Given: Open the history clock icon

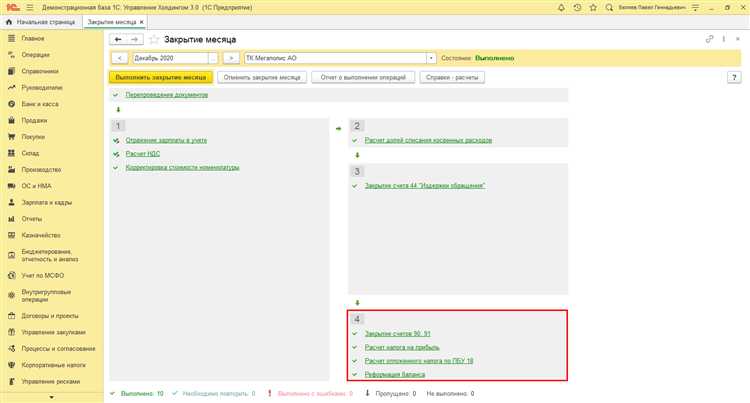Looking at the screenshot, I should (x=577, y=8).
